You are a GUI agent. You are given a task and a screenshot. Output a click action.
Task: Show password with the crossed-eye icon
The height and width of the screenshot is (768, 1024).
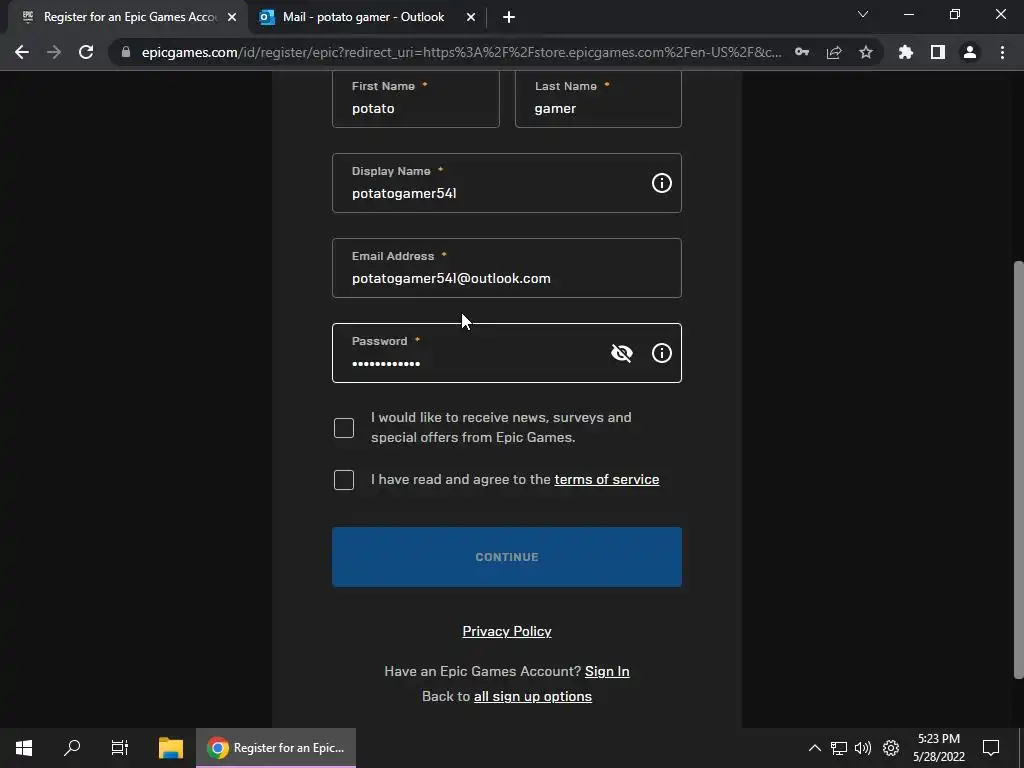pos(622,353)
